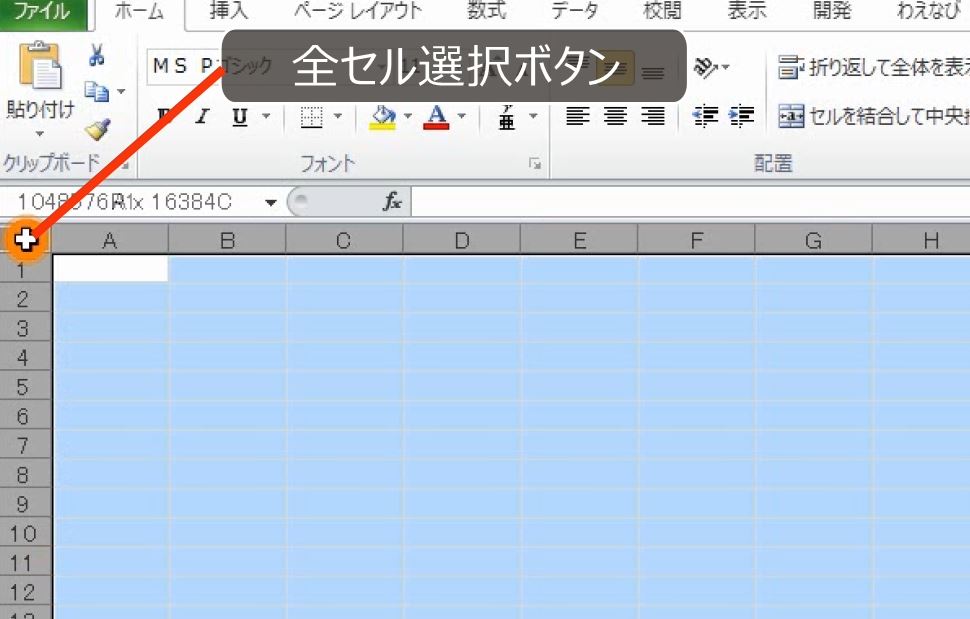Select column E header
The image size is (970, 619).
[579, 240]
